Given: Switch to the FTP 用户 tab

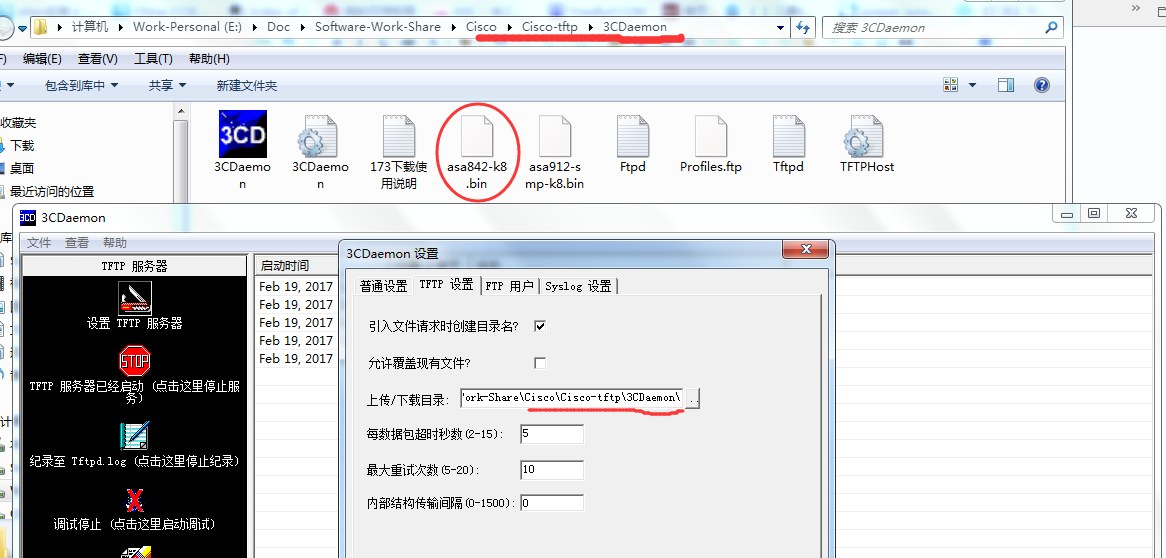Looking at the screenshot, I should click(510, 286).
